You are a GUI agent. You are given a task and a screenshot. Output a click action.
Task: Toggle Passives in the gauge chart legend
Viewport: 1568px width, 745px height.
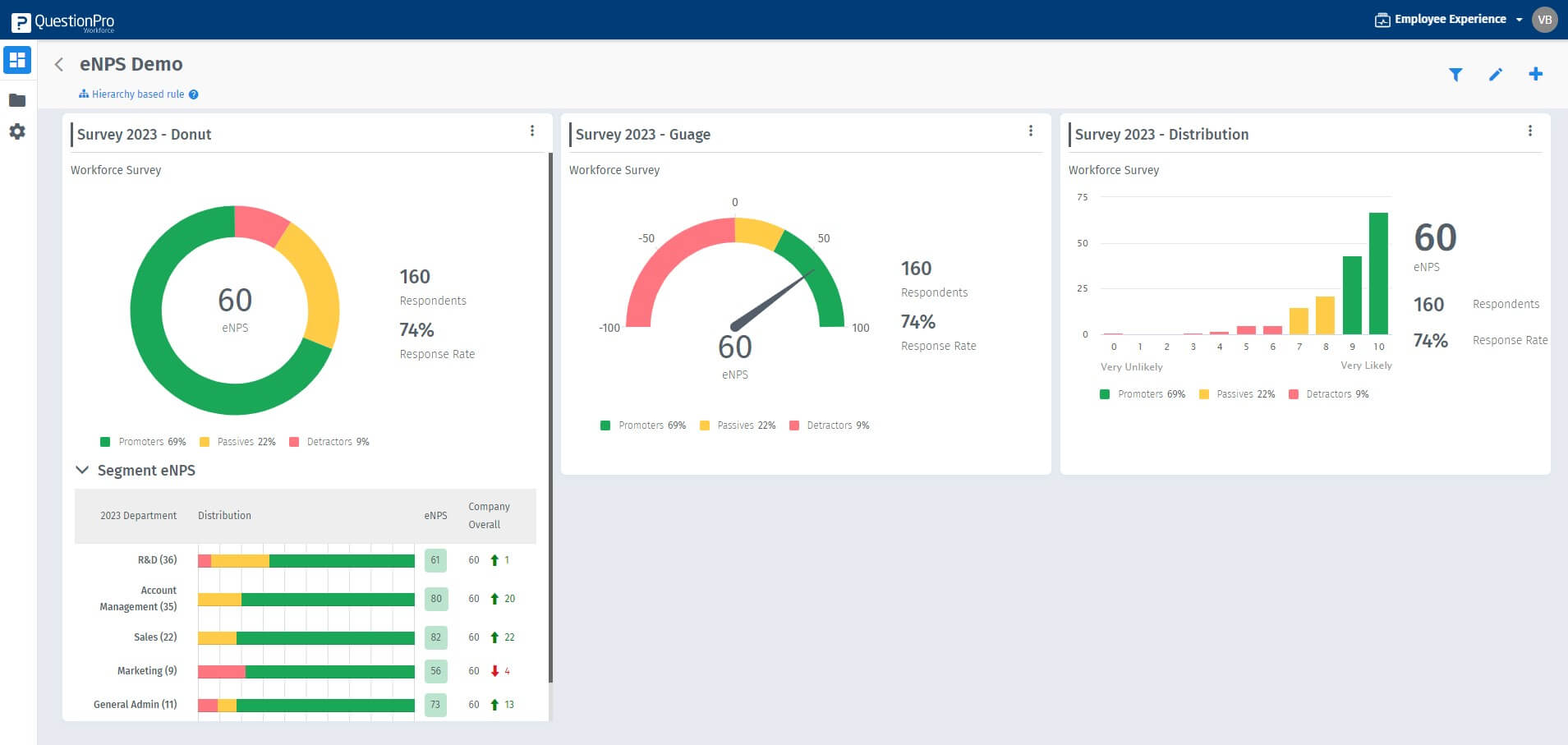tap(738, 425)
